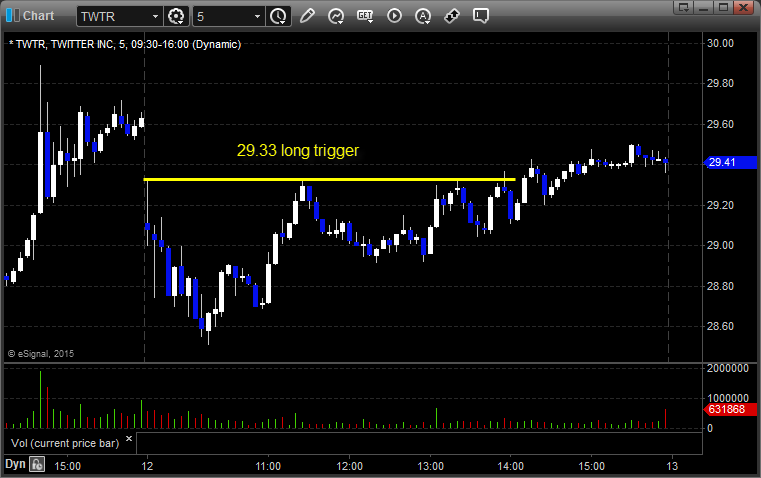Click the symbol link icon

(x=452, y=16)
